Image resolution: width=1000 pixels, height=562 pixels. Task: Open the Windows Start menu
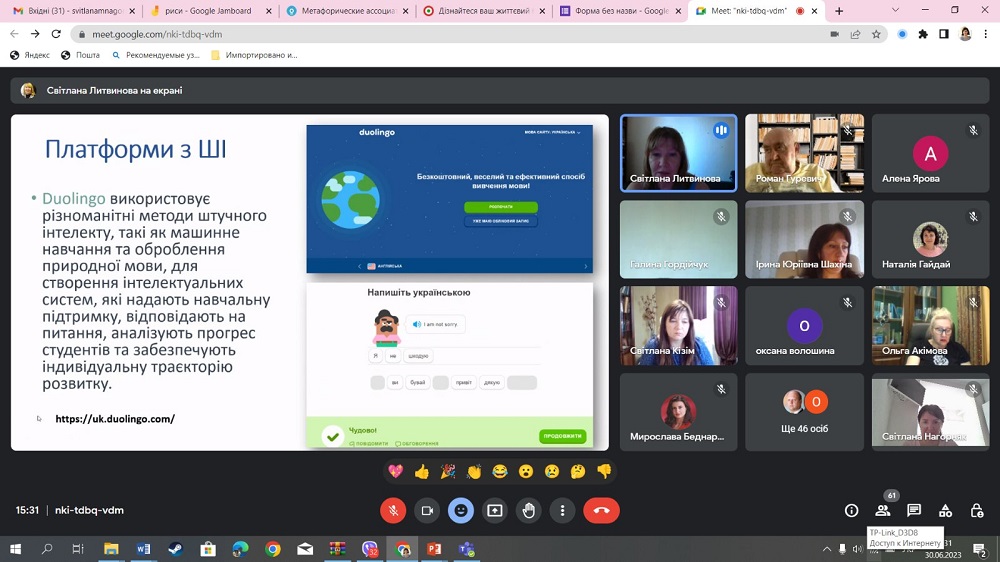click(15, 549)
